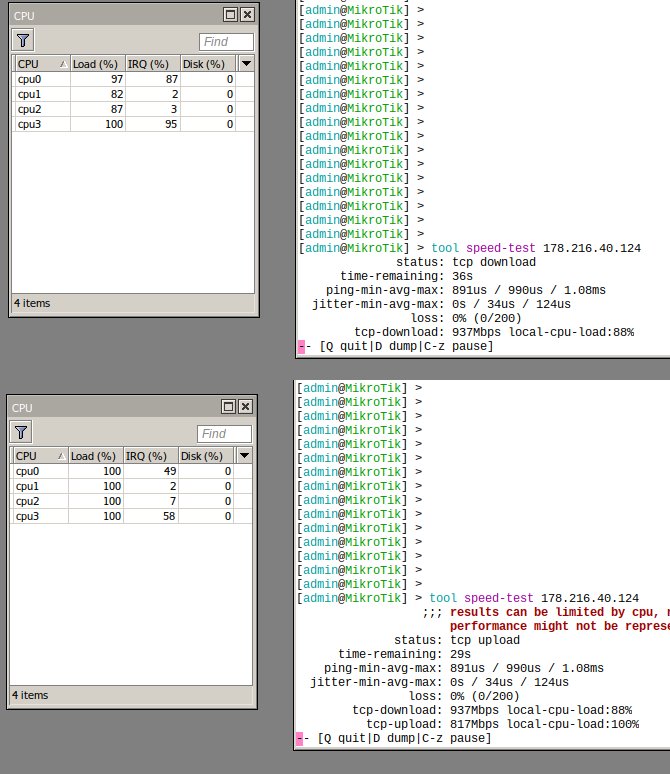The width and height of the screenshot is (670, 774).
Task: Select the cpu2 row in the upper CPU window
Action: click(x=133, y=109)
